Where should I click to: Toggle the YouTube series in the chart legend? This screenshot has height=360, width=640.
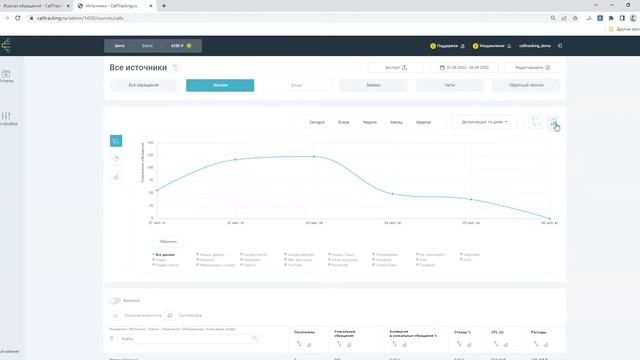293,265
